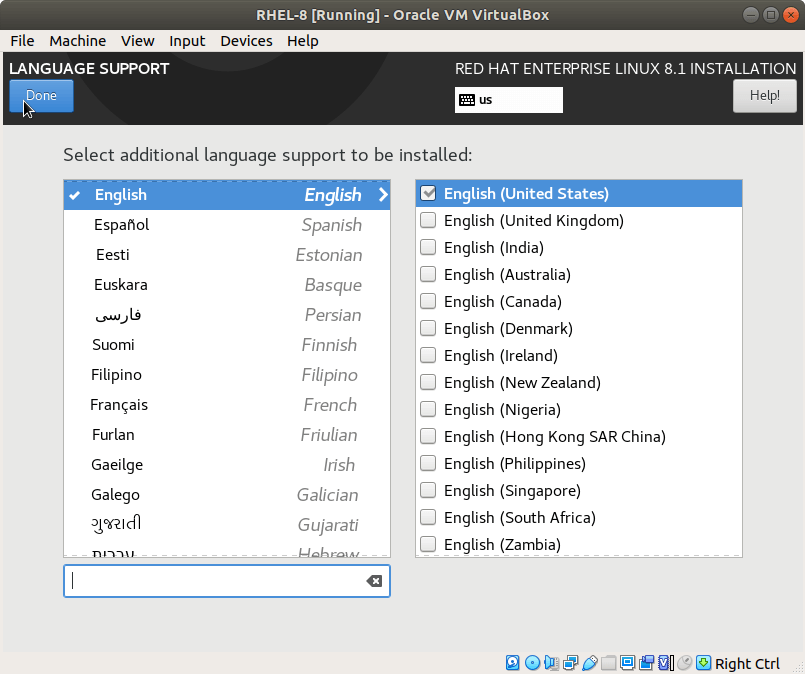
Task: Click the display settings status icon
Action: (628, 663)
